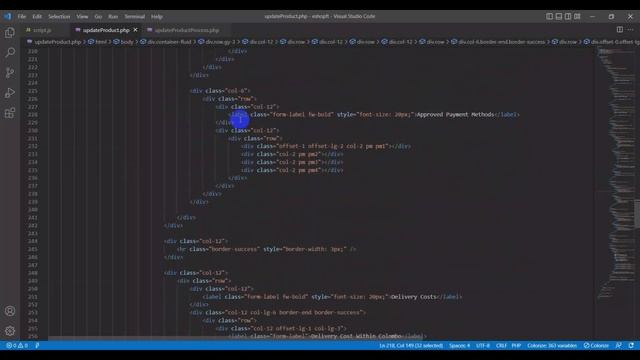Click the col-12 offset-lg-1 col-lg-3 div line

(x=281, y=328)
